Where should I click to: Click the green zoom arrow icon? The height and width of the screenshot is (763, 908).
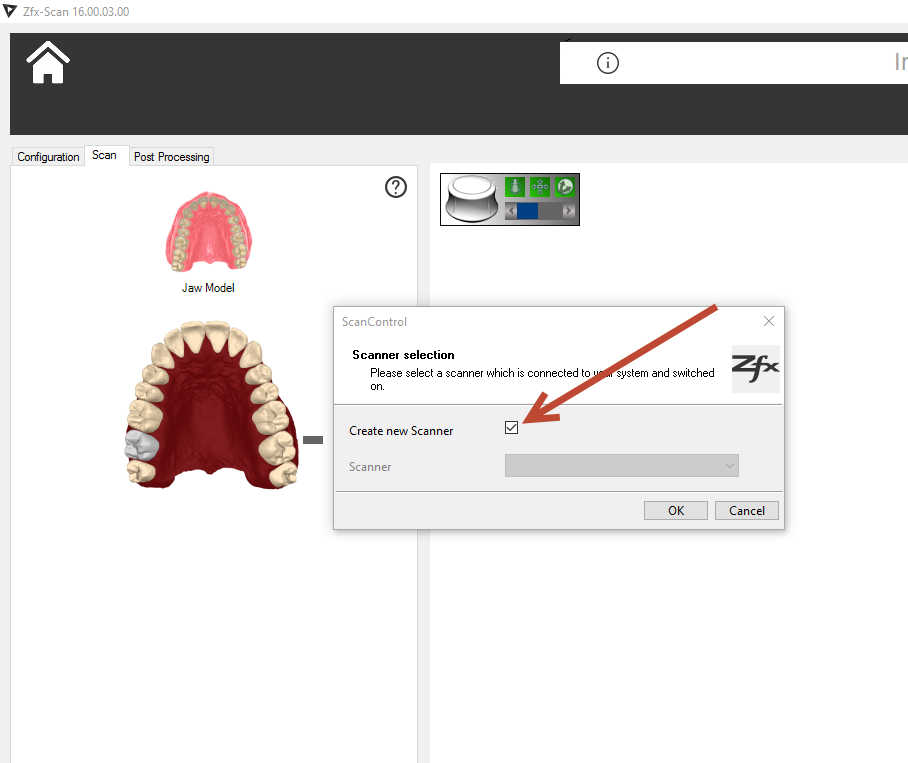[x=515, y=186]
